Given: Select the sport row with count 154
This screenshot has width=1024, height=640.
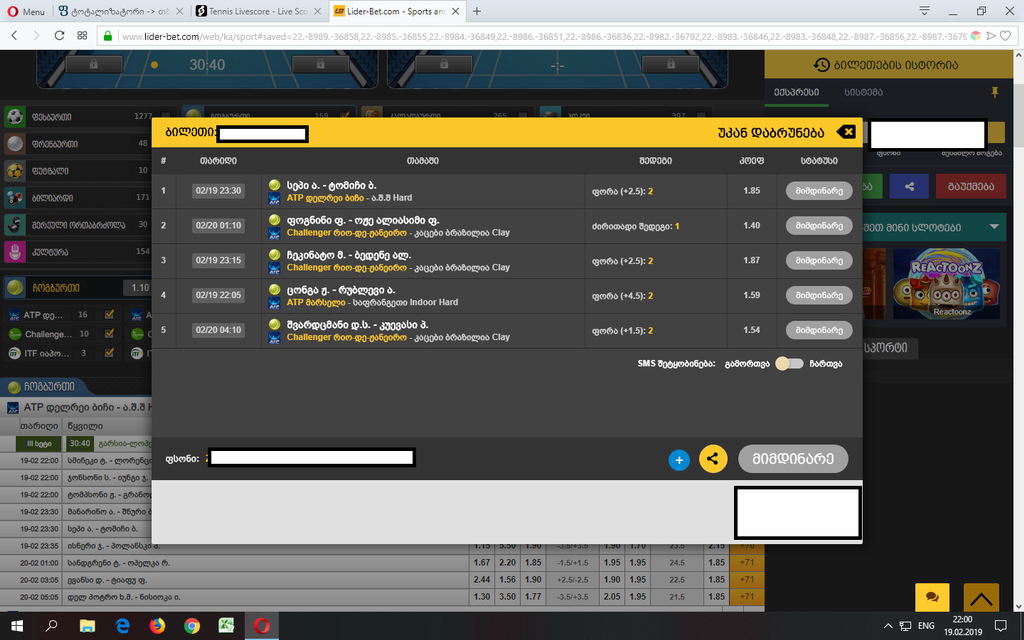Looking at the screenshot, I should pos(78,251).
